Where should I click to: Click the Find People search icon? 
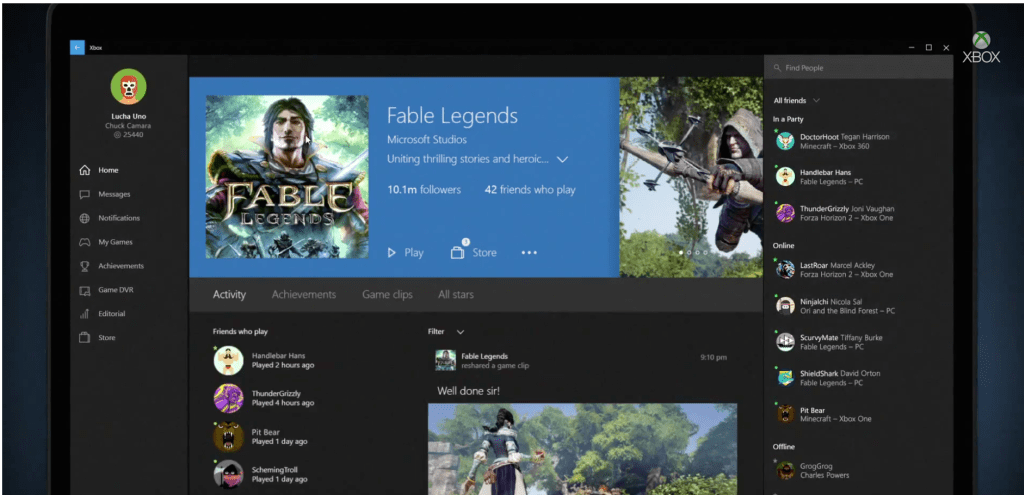coord(777,68)
